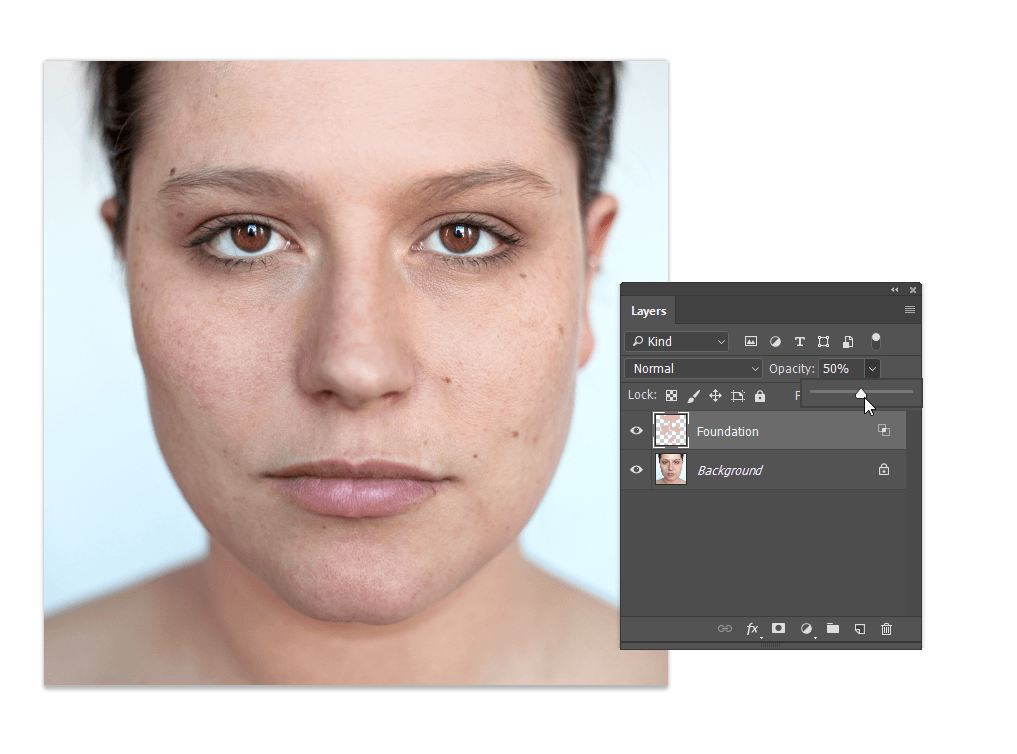
Task: Click the pixel layer filter icon
Action: (x=751, y=342)
